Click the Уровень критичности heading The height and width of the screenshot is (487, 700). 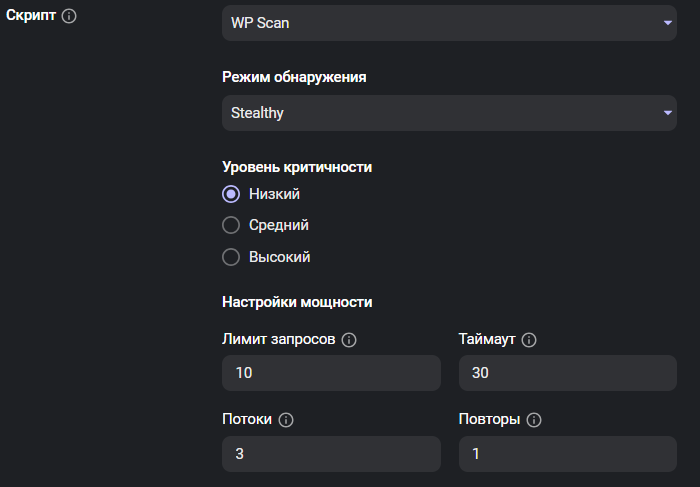tap(297, 167)
